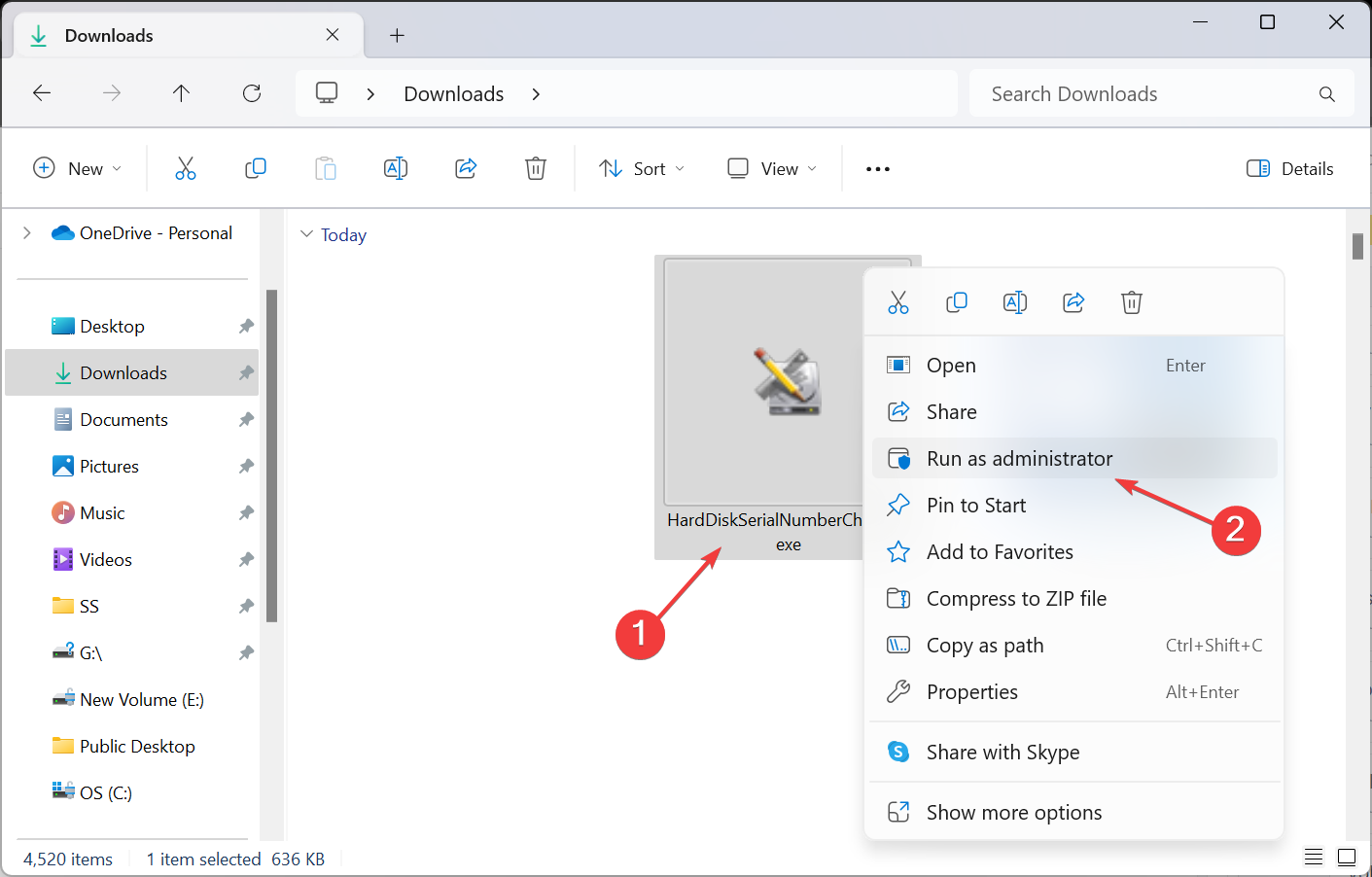Choose Compress to ZIP file
Viewport: 1372px width, 877px height.
(x=1074, y=599)
